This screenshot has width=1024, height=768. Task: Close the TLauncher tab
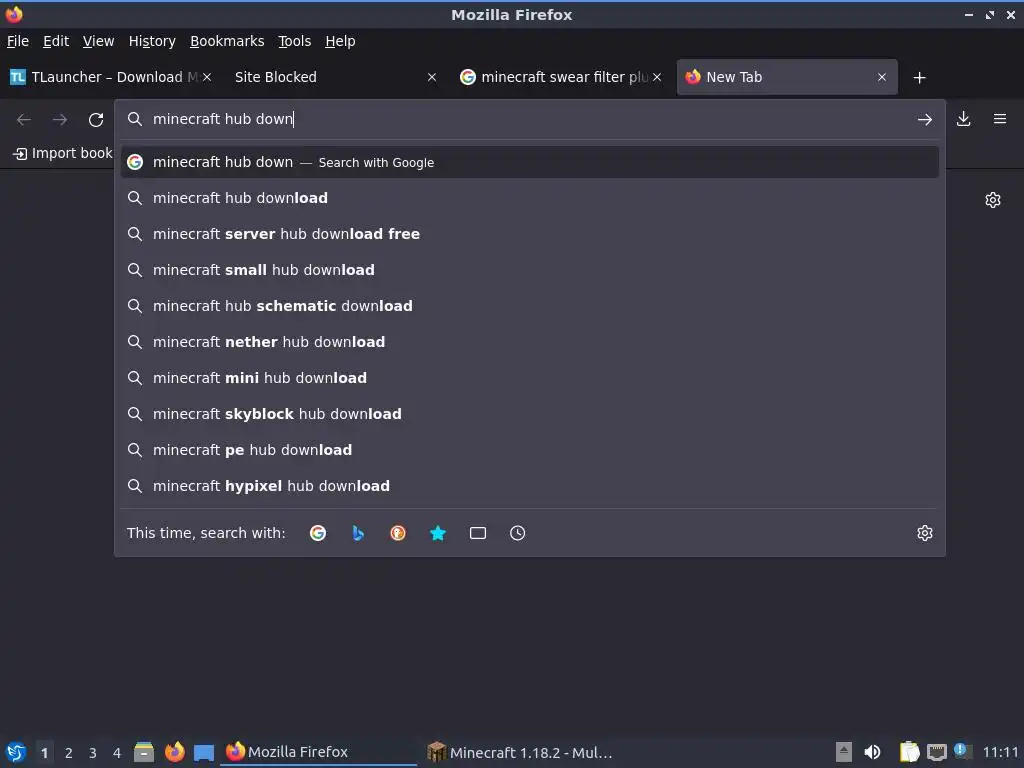207,77
